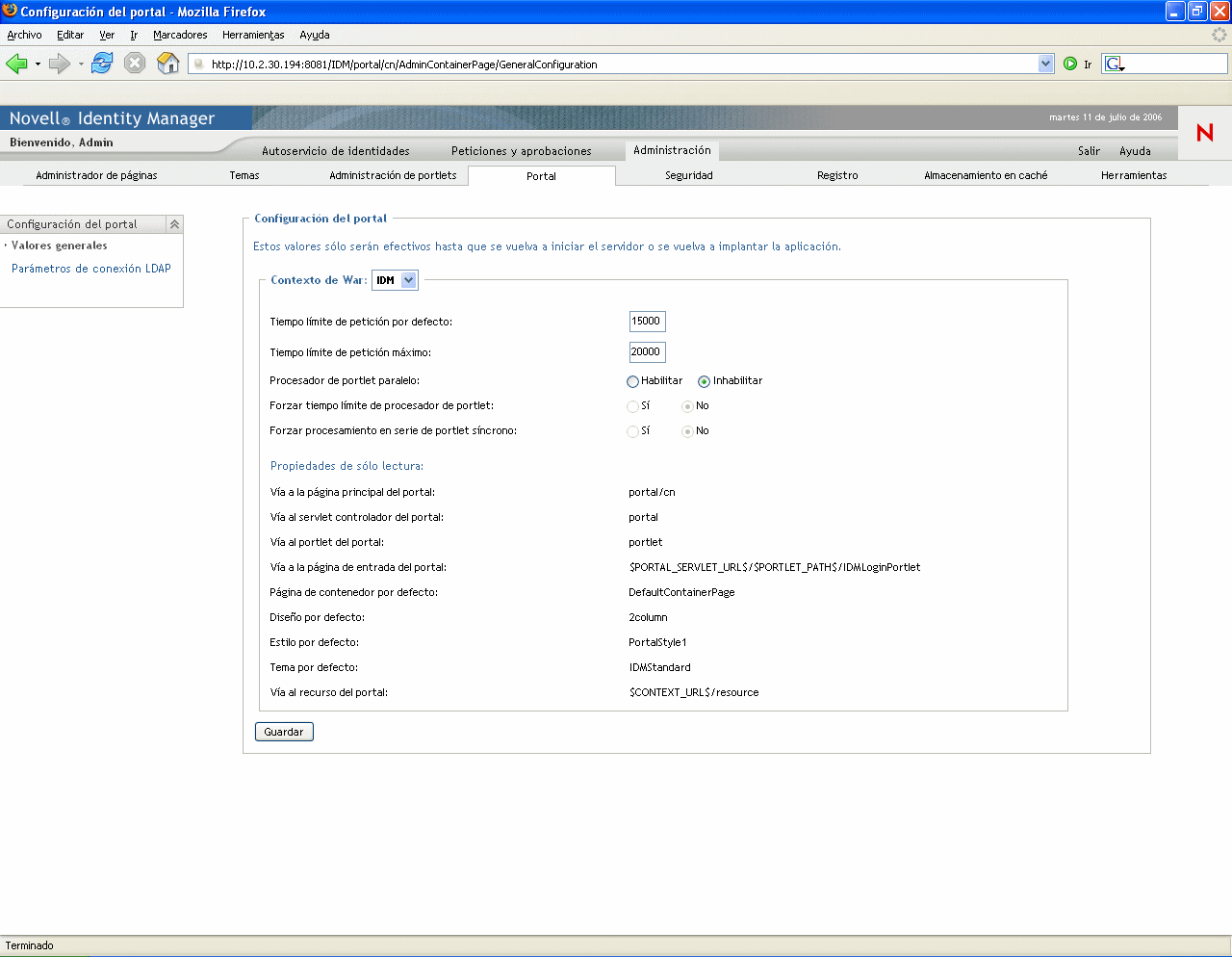Click the portal/cn path value
This screenshot has width=1232, height=957.
pyautogui.click(x=652, y=492)
